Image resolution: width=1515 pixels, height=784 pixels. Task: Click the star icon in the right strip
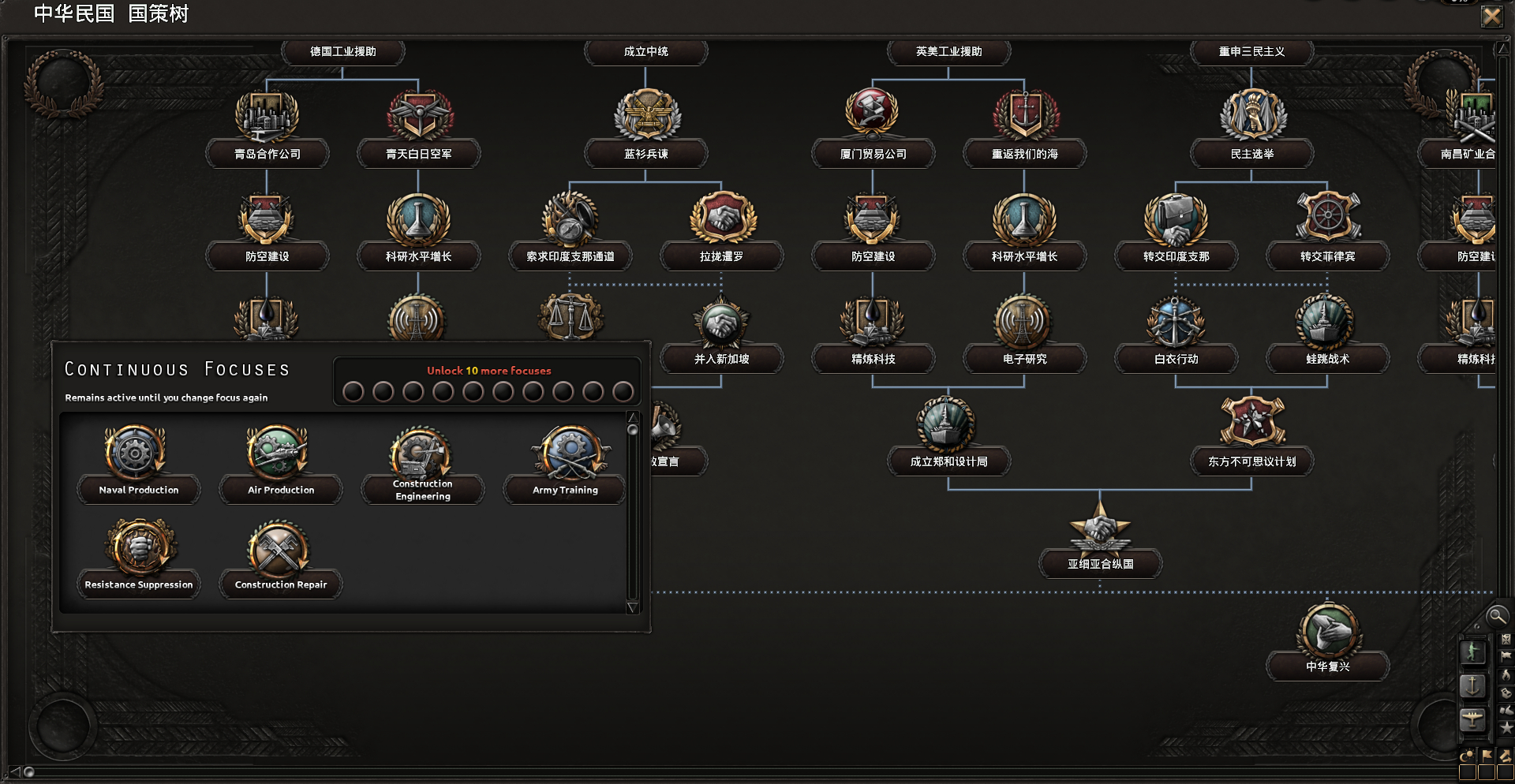[x=1506, y=727]
